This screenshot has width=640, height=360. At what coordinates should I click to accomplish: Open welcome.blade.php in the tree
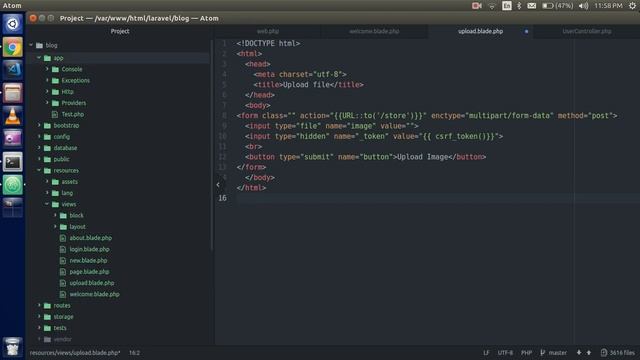pyautogui.click(x=94, y=294)
